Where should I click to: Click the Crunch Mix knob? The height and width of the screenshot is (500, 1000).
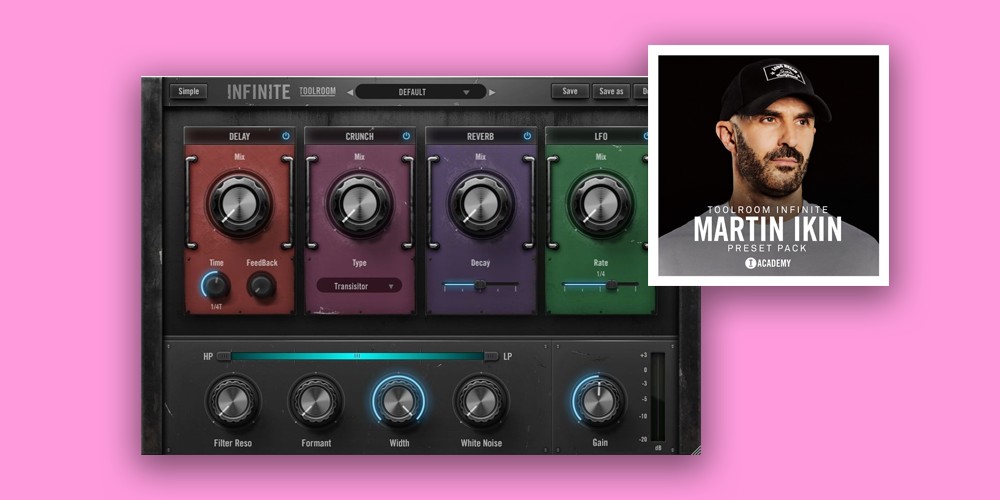pyautogui.click(x=359, y=204)
